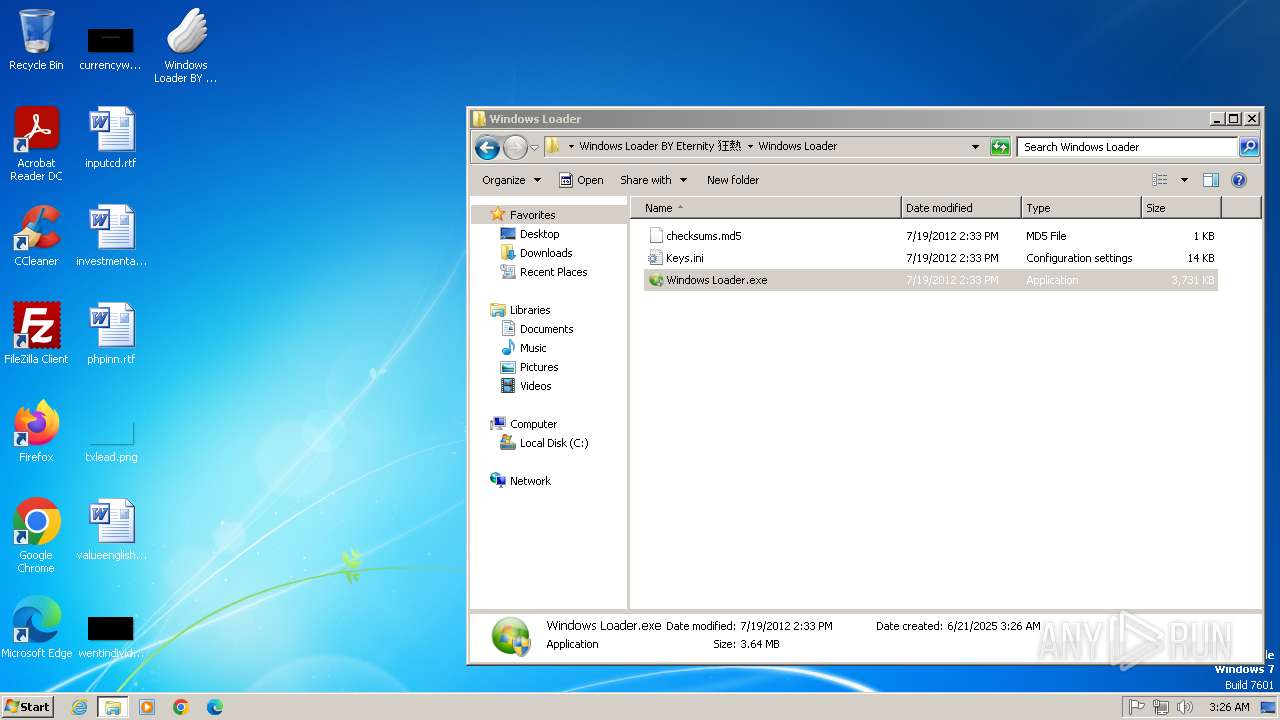Viewport: 1280px width, 720px height.
Task: Toggle the preview pane button
Action: (1211, 180)
